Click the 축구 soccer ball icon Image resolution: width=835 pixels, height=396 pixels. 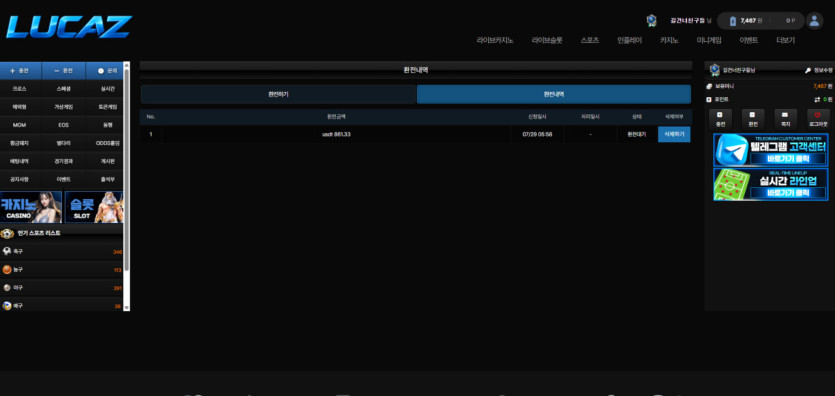point(7,251)
